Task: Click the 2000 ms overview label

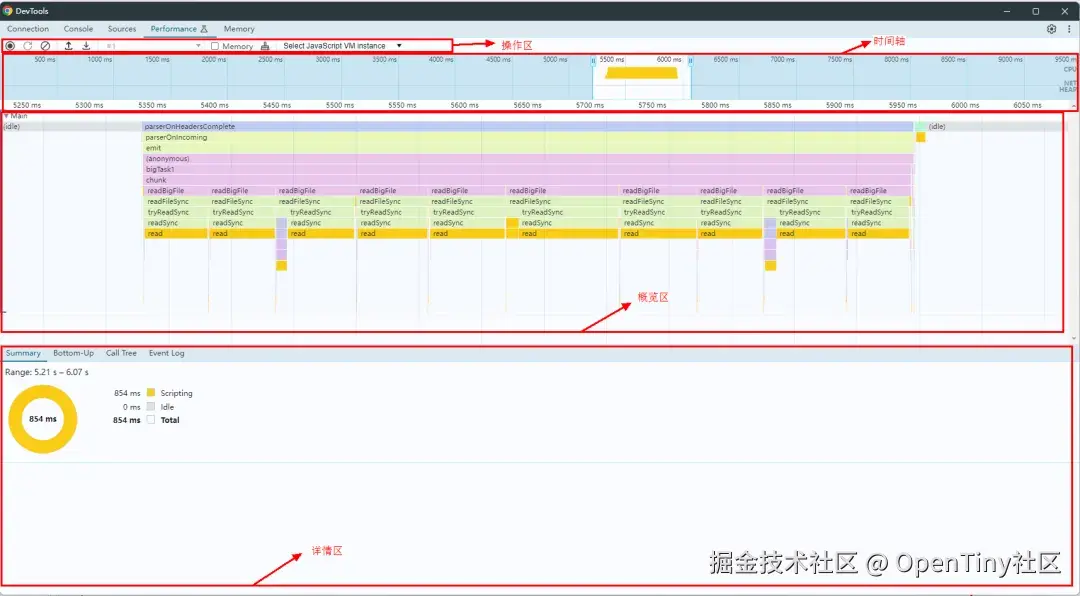Action: pos(214,60)
